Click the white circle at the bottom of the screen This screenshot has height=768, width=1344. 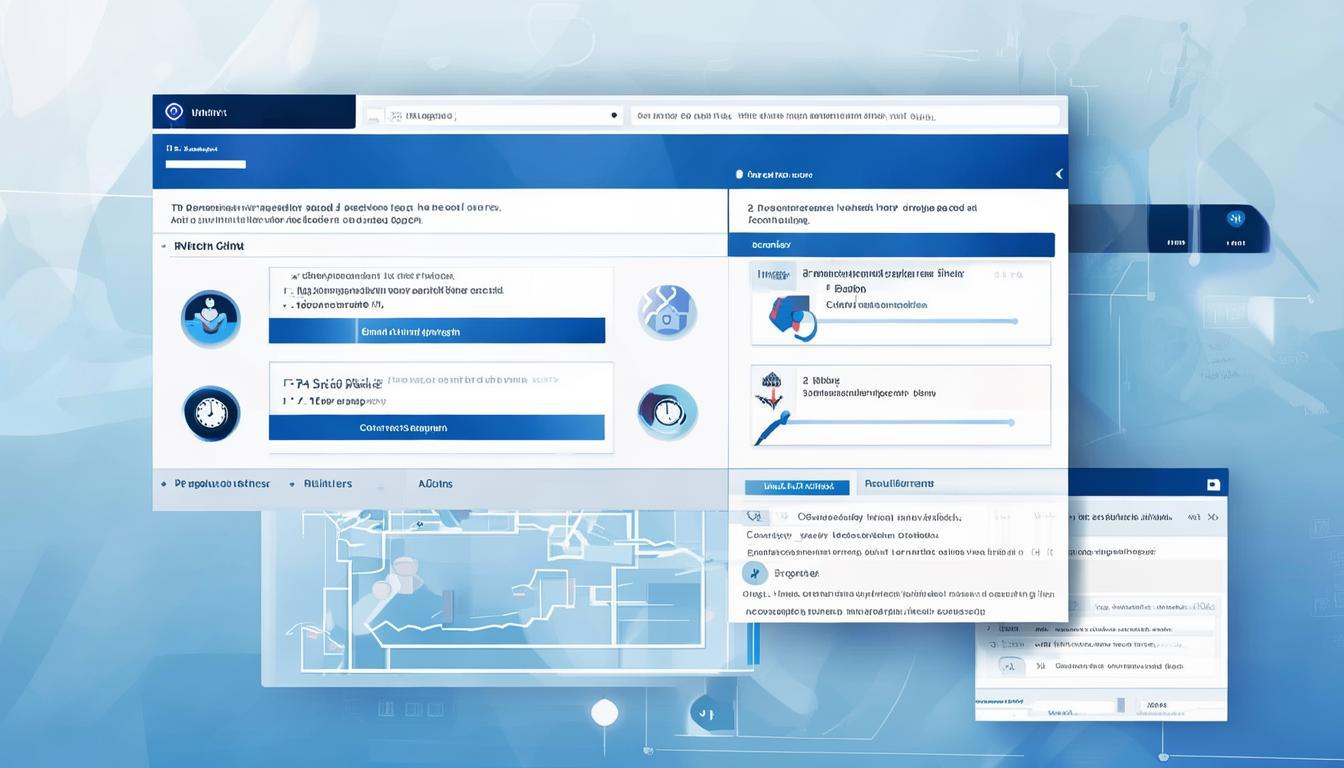tap(604, 712)
